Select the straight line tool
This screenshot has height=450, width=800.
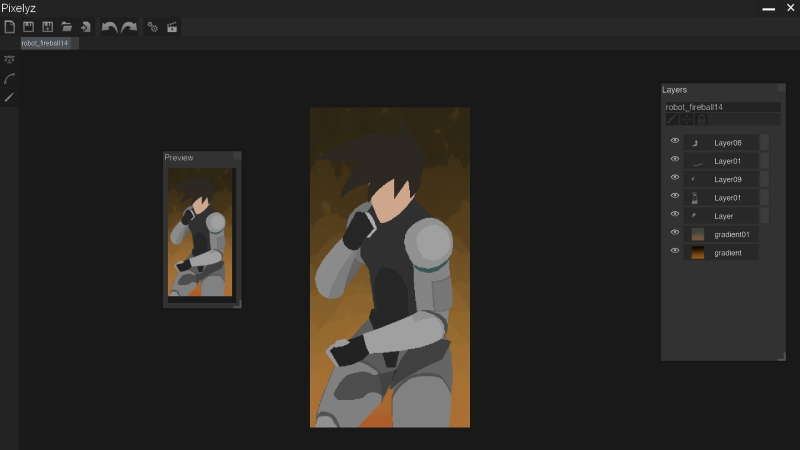(x=9, y=97)
